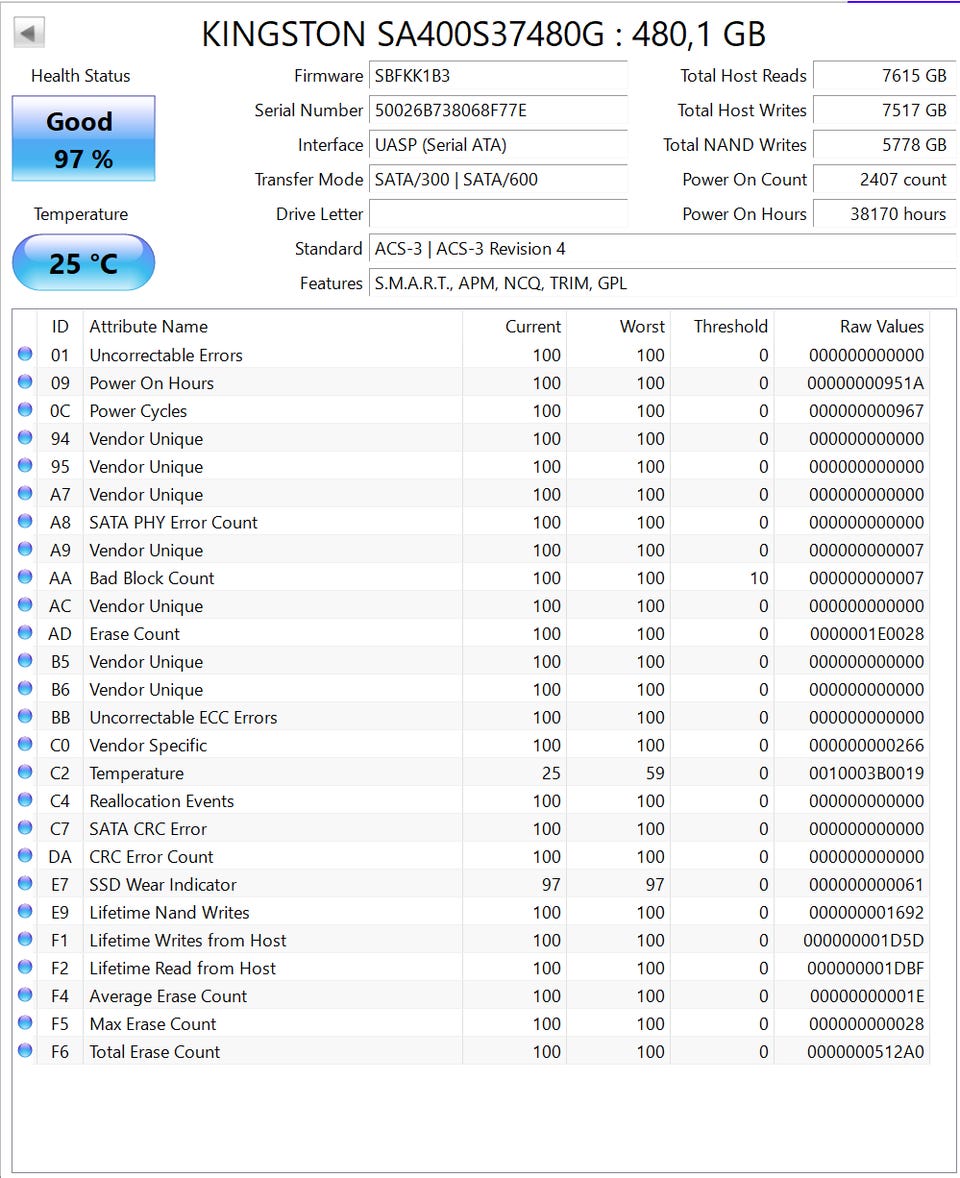The width and height of the screenshot is (960, 1178).
Task: Click the status dot for ID A9 row
Action: [x=25, y=548]
